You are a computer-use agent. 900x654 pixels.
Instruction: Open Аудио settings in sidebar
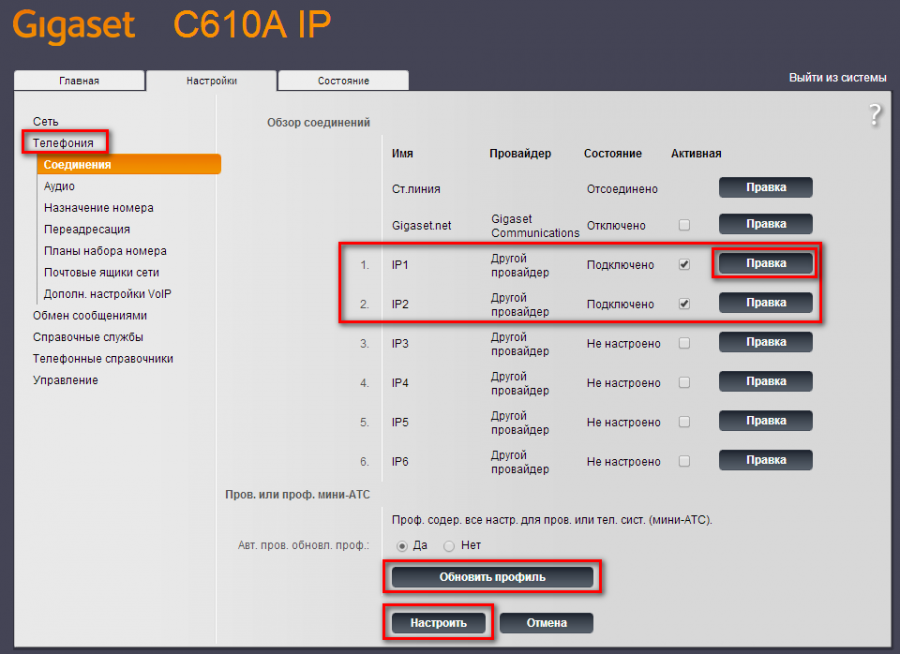(x=59, y=186)
